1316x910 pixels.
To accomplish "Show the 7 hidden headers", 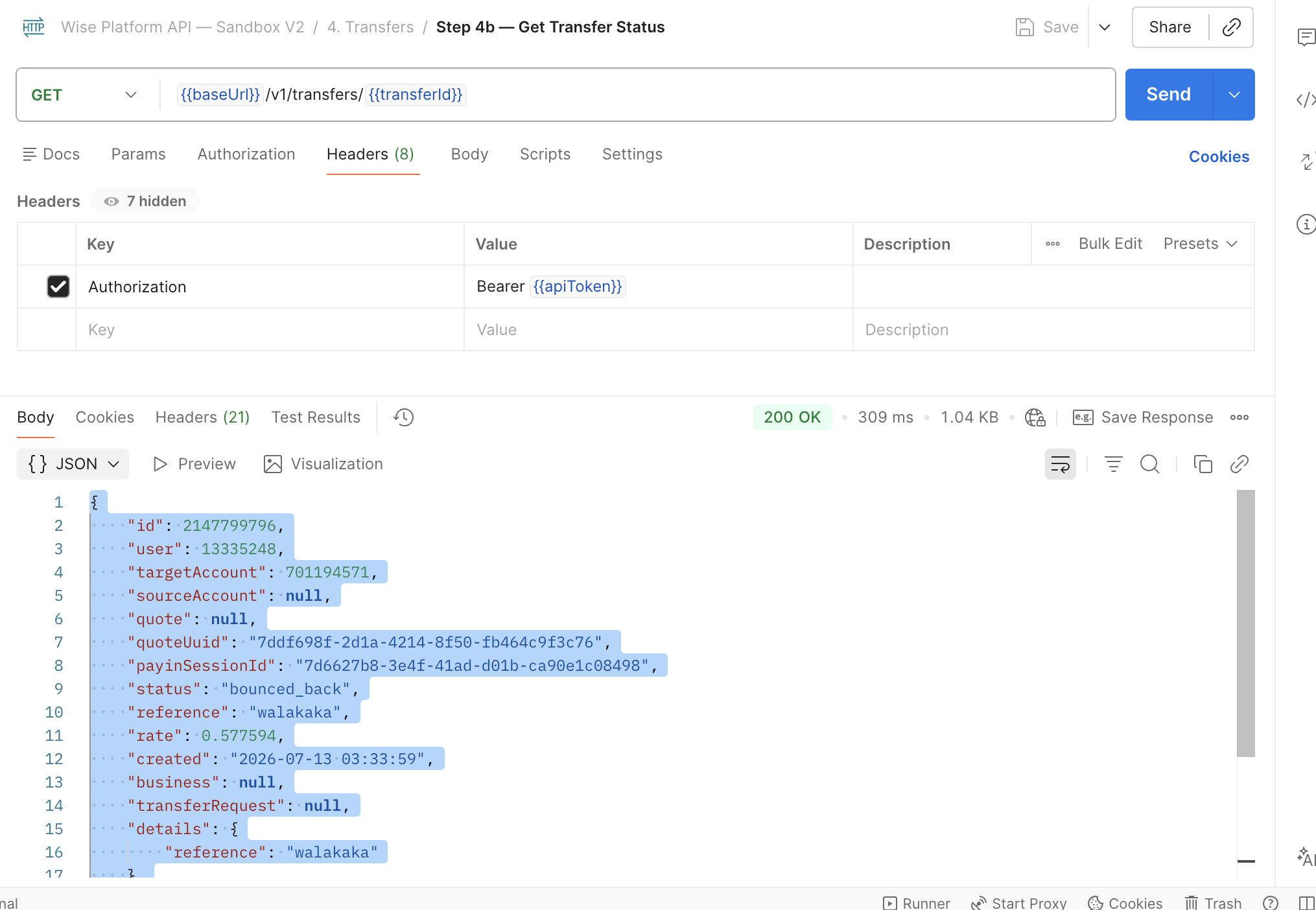I will tap(145, 202).
